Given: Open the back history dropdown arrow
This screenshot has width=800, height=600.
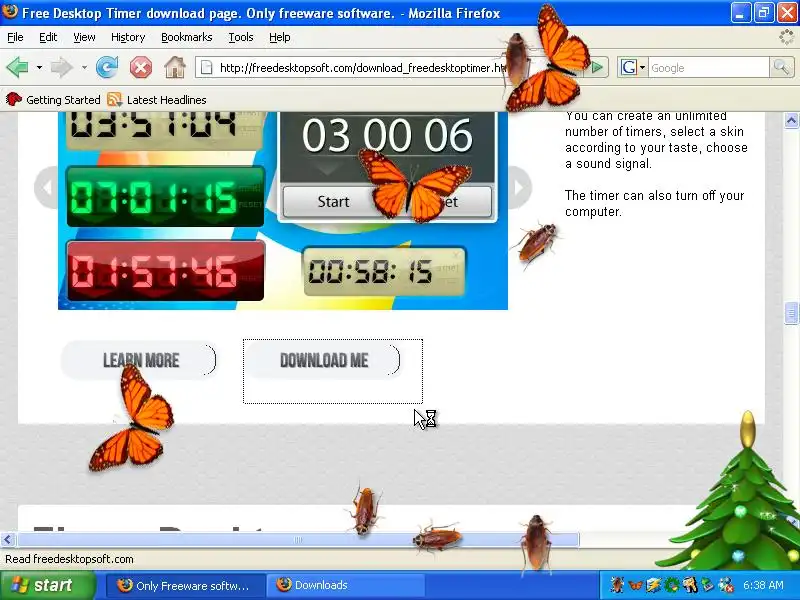Looking at the screenshot, I should [39, 67].
